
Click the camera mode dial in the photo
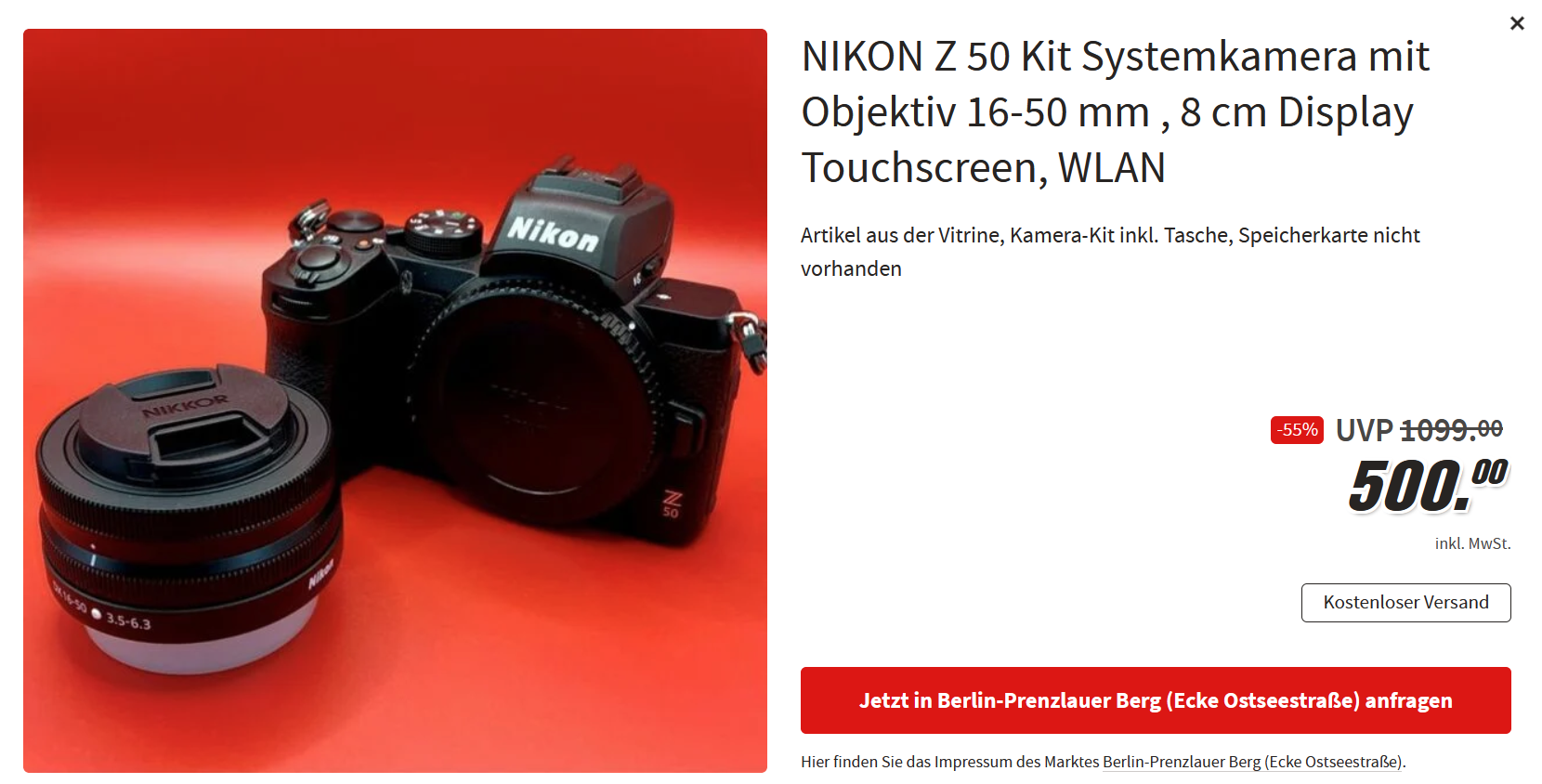(444, 230)
